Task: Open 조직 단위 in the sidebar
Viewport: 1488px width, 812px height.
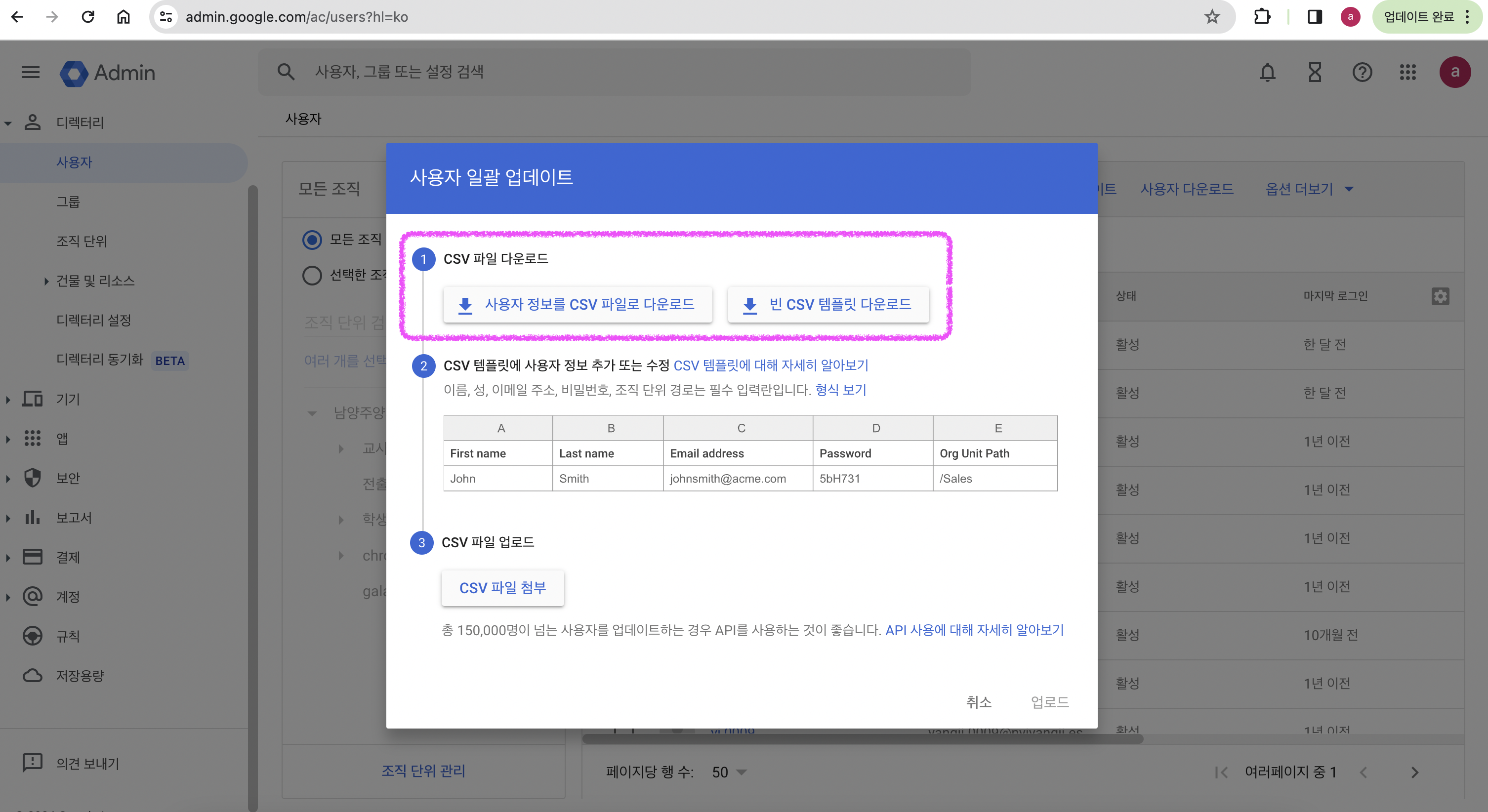Action: (x=82, y=241)
